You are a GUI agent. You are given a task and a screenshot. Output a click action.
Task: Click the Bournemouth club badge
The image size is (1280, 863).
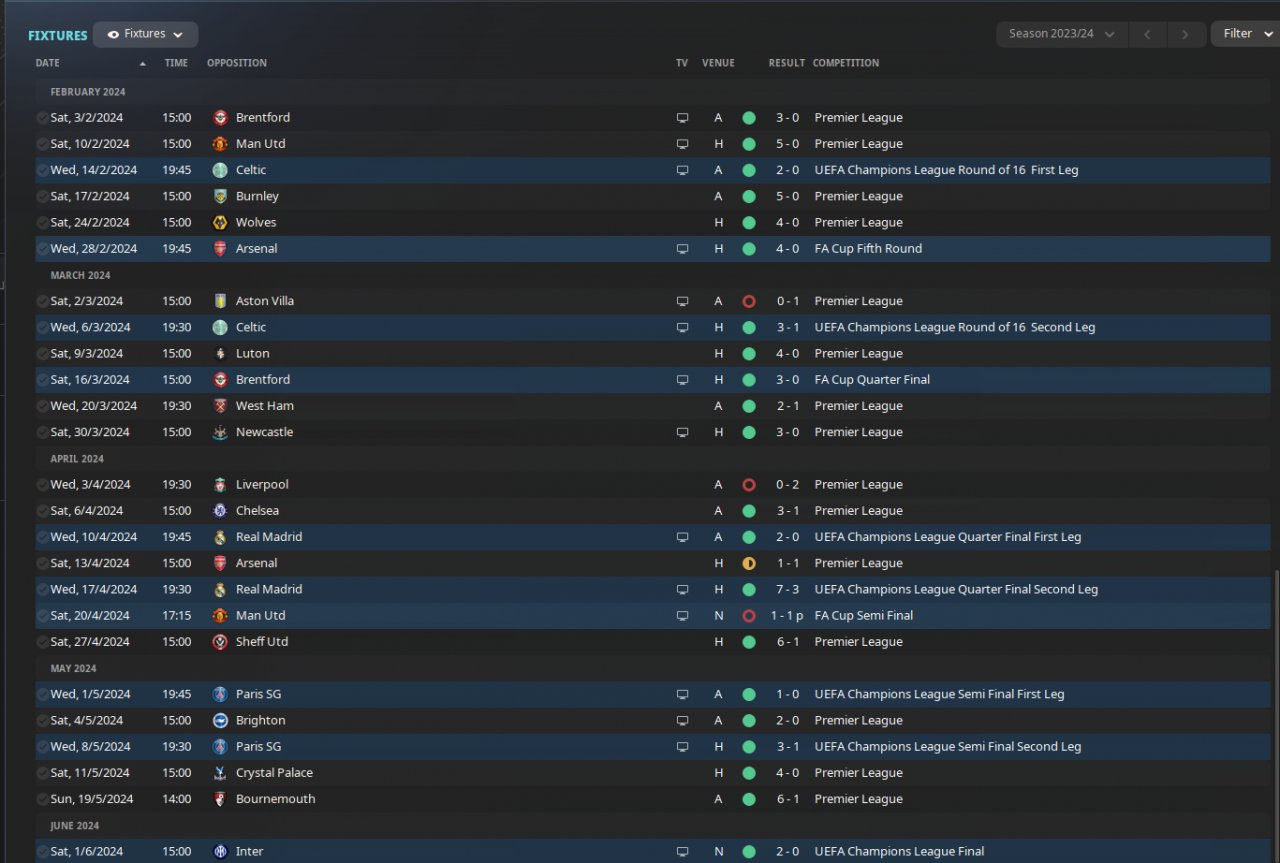click(x=221, y=799)
